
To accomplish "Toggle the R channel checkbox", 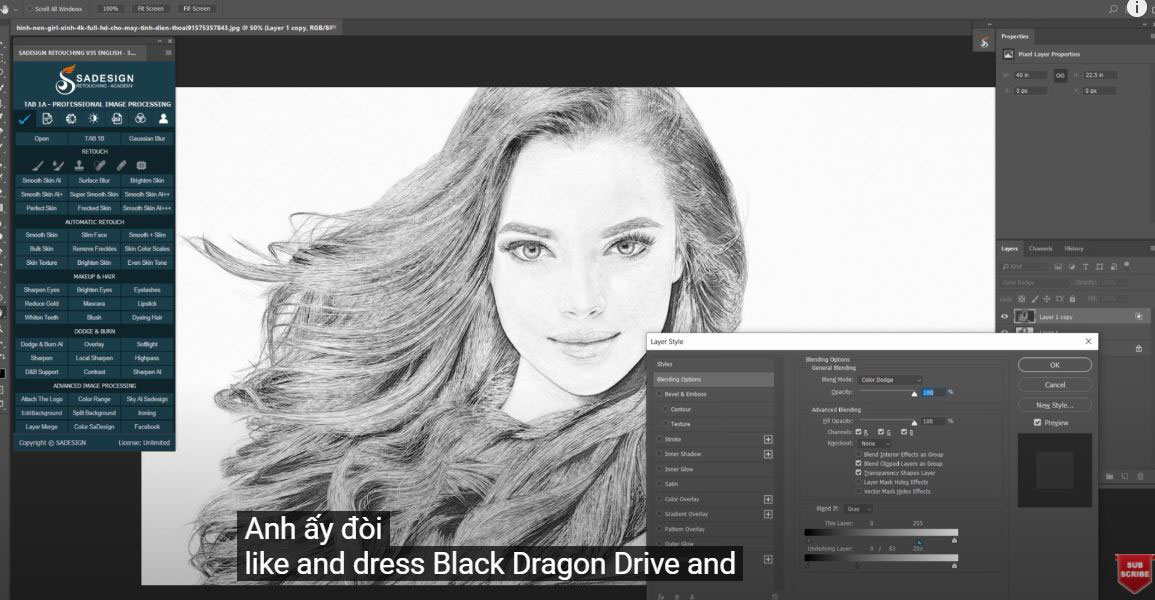I will (x=858, y=432).
